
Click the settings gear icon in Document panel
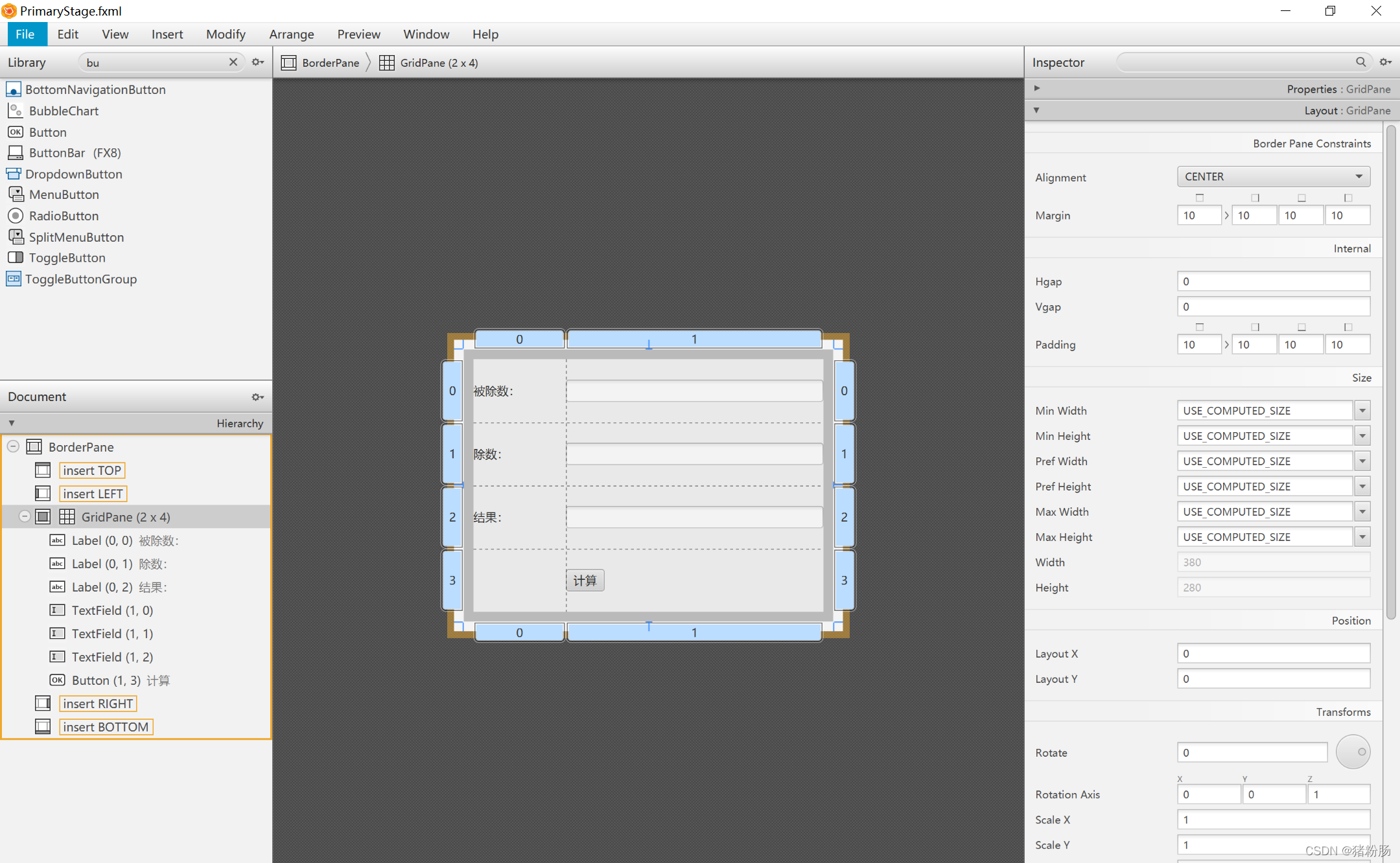pos(257,397)
